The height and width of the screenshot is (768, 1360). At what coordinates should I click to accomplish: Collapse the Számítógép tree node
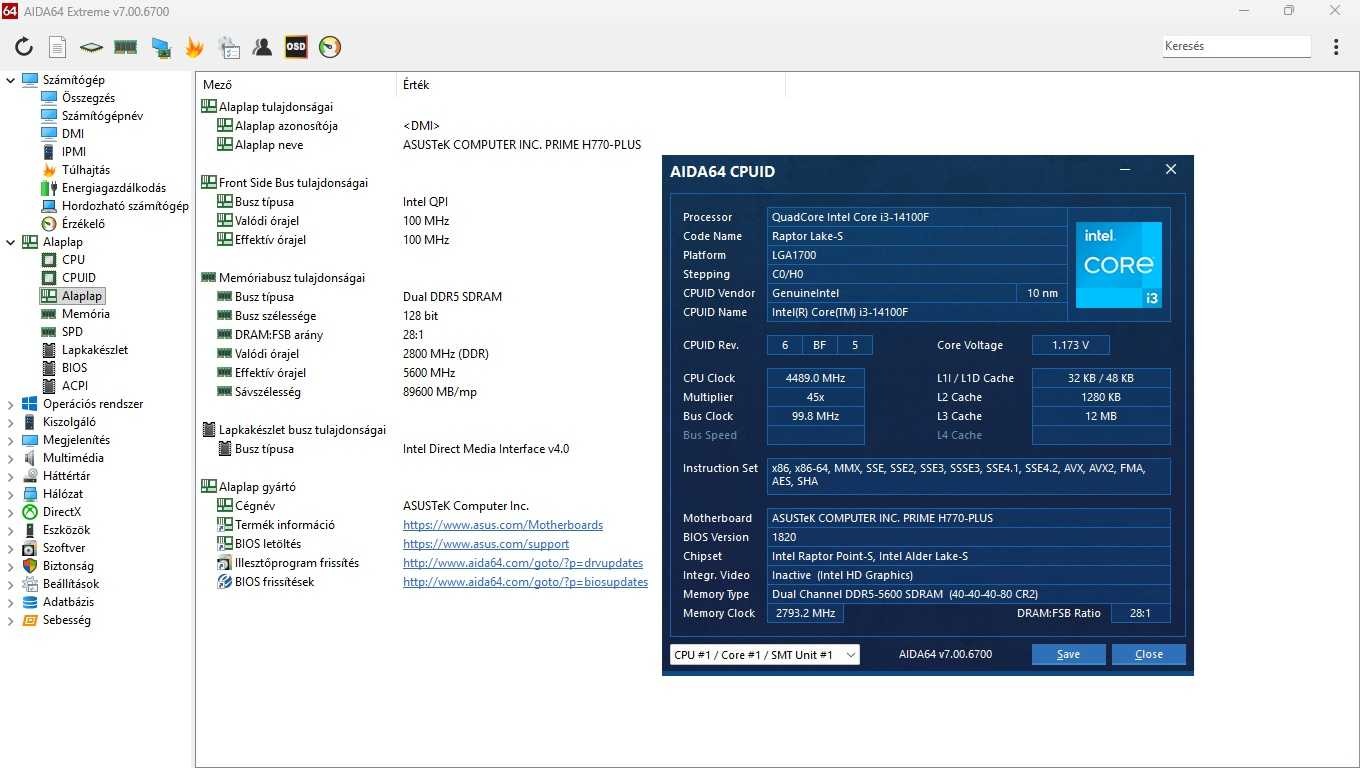tap(11, 80)
